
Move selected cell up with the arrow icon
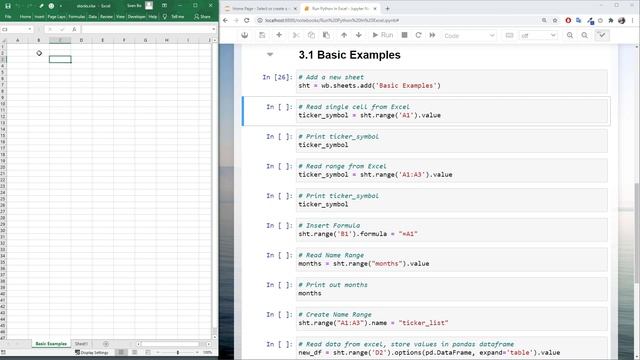[344, 36]
